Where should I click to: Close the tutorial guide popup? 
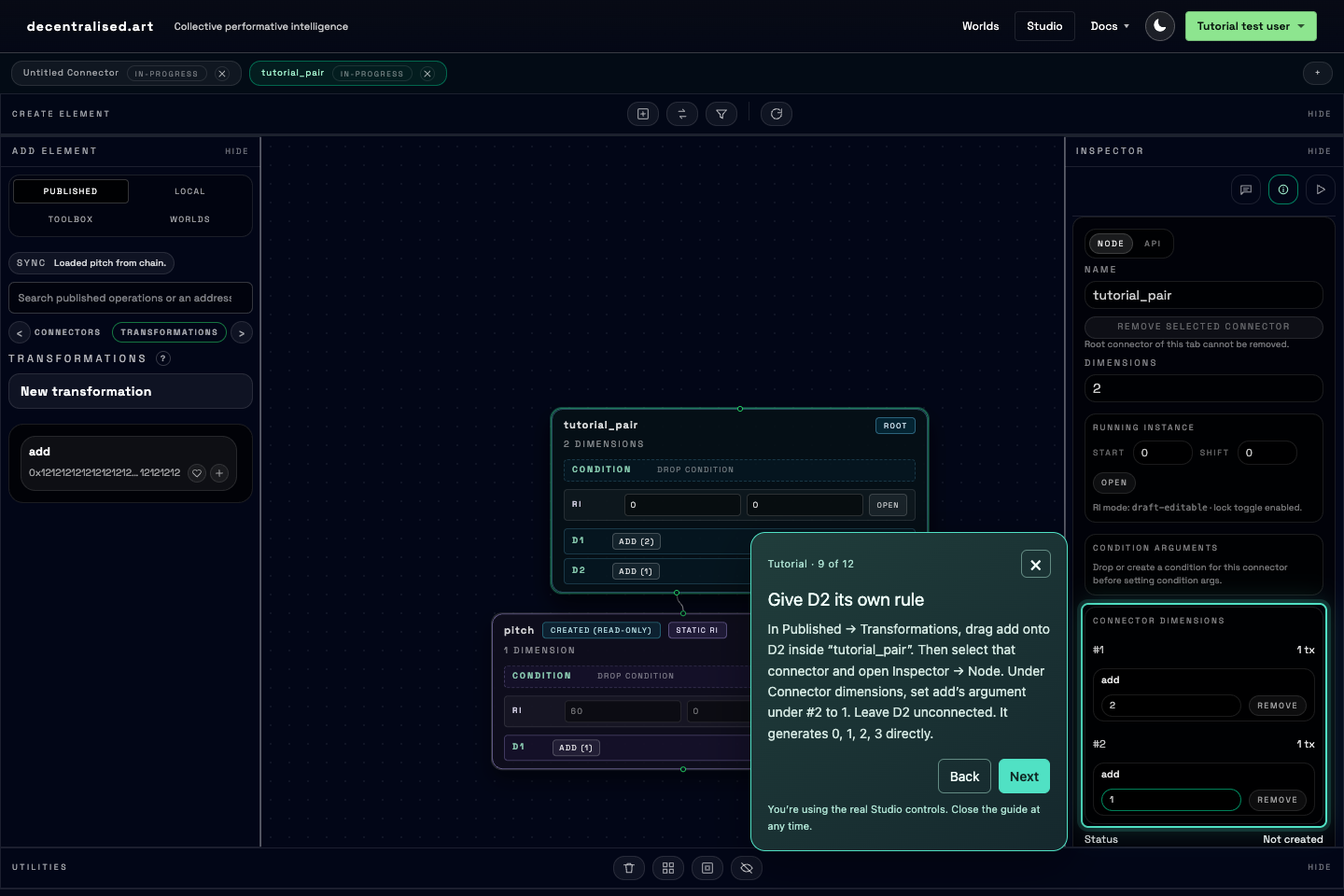click(x=1036, y=565)
